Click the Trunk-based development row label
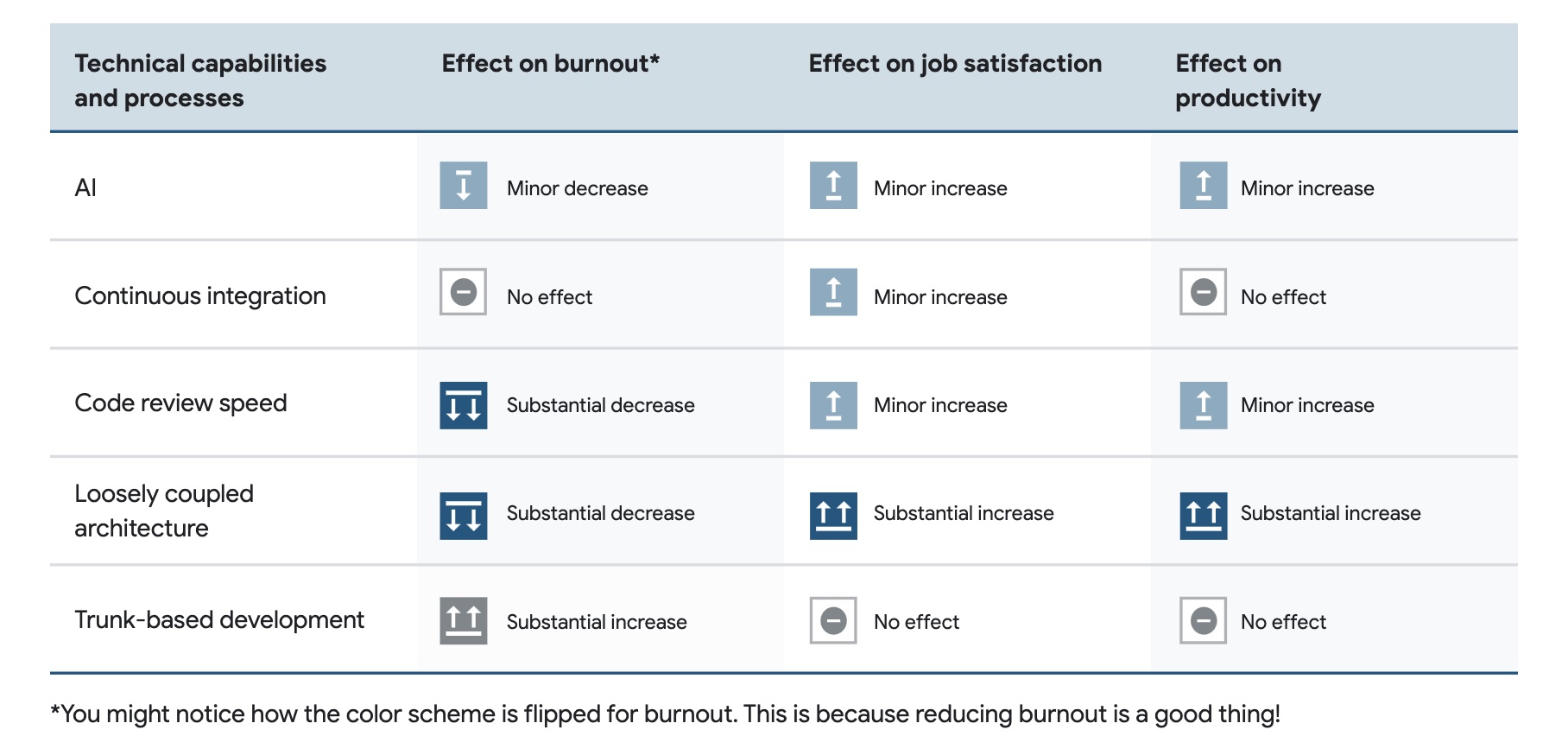The height and width of the screenshot is (755, 1568). (219, 619)
